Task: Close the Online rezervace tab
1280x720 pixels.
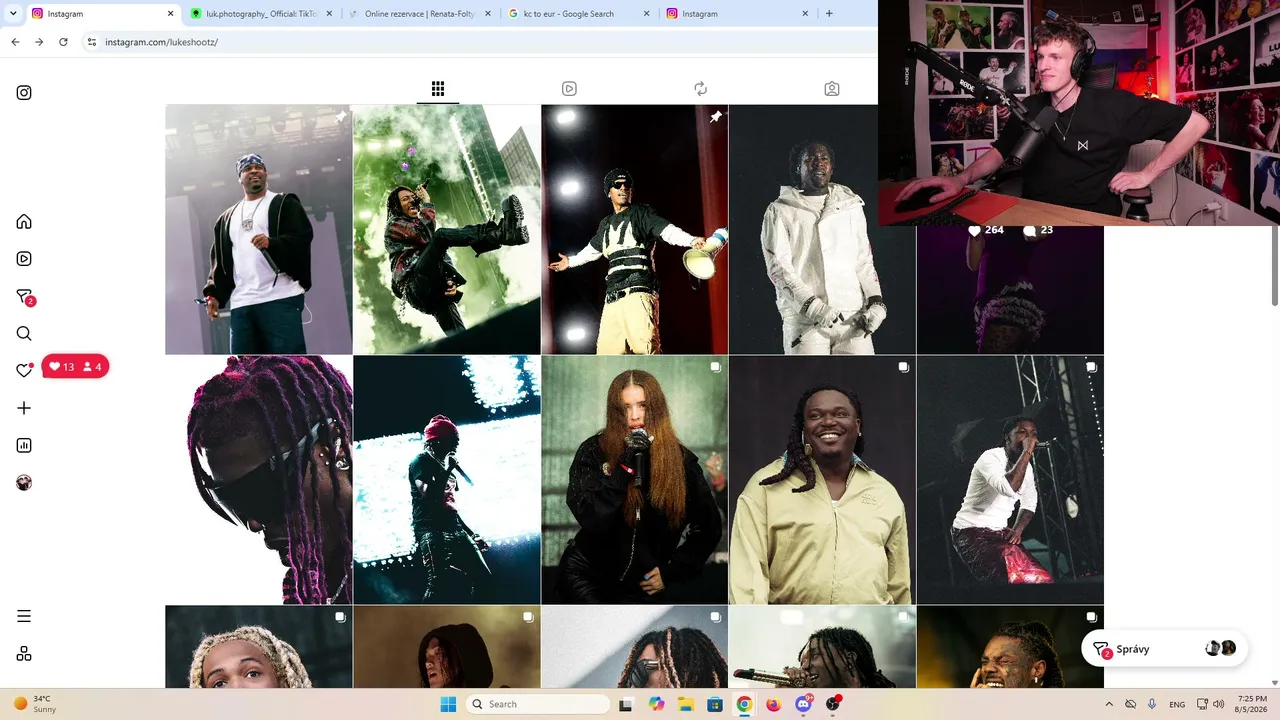Action: click(488, 14)
